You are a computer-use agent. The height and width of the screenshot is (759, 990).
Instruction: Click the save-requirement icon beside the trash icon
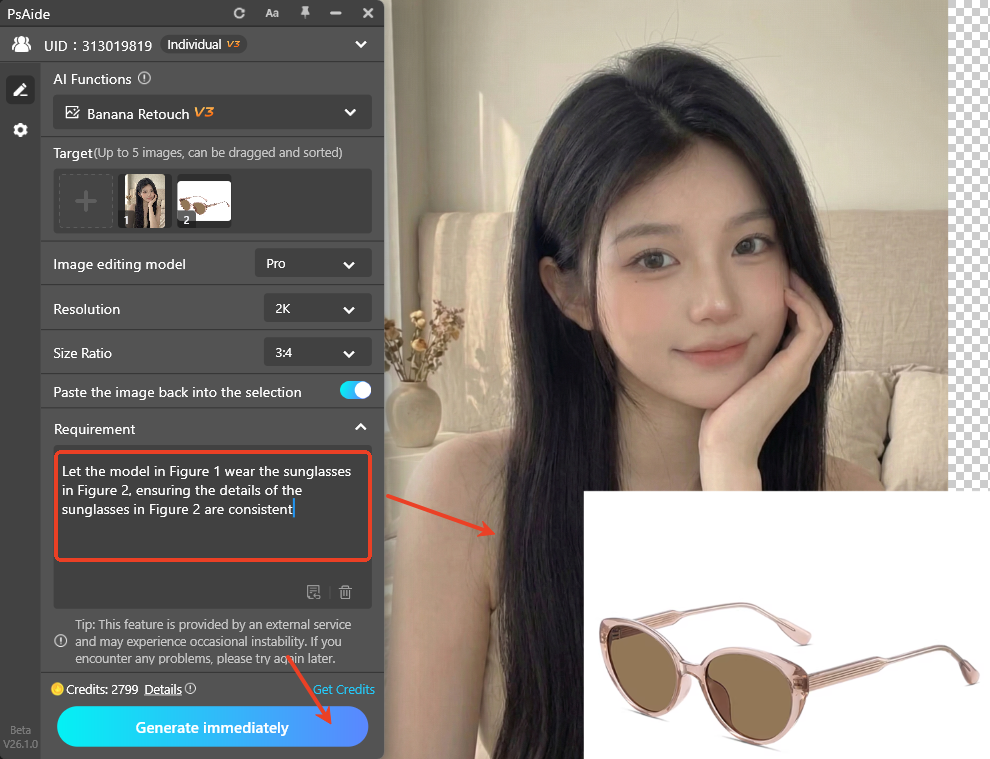pos(313,592)
